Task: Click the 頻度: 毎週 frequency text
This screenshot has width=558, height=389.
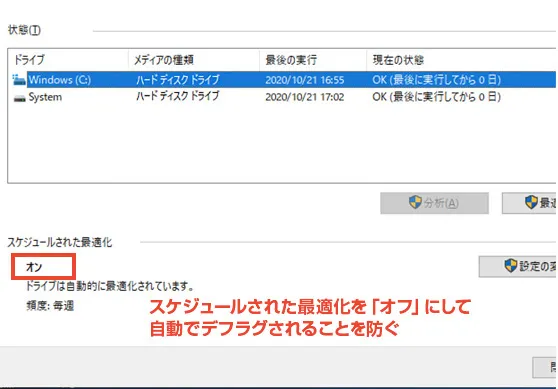Action: [50, 306]
